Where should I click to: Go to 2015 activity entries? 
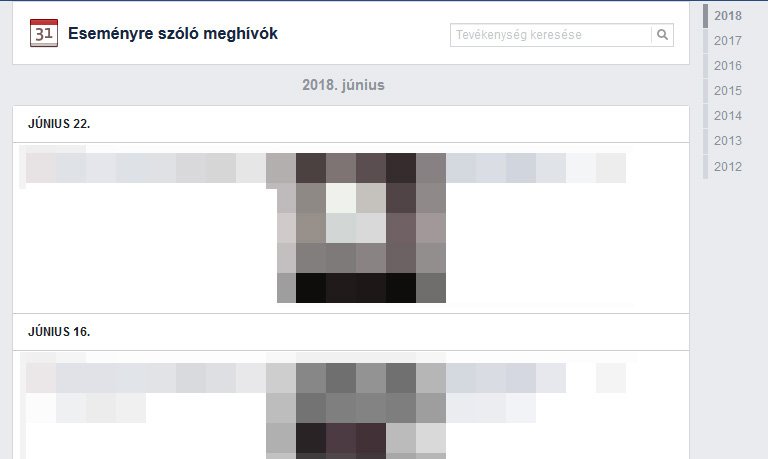point(727,91)
